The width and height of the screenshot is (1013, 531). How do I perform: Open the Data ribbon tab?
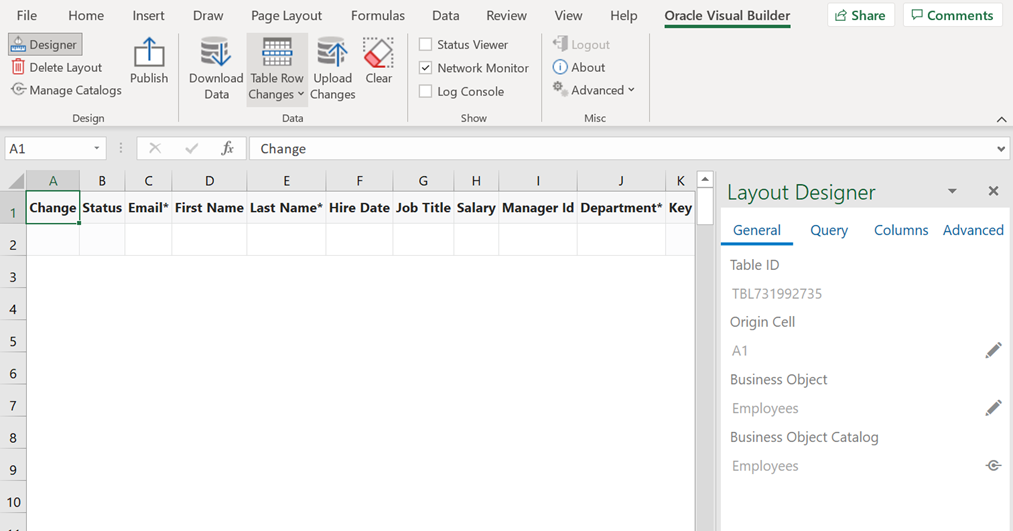point(446,16)
